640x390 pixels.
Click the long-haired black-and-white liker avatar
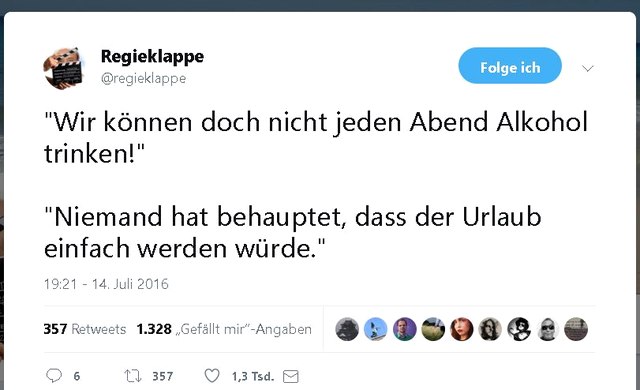tap(490, 329)
